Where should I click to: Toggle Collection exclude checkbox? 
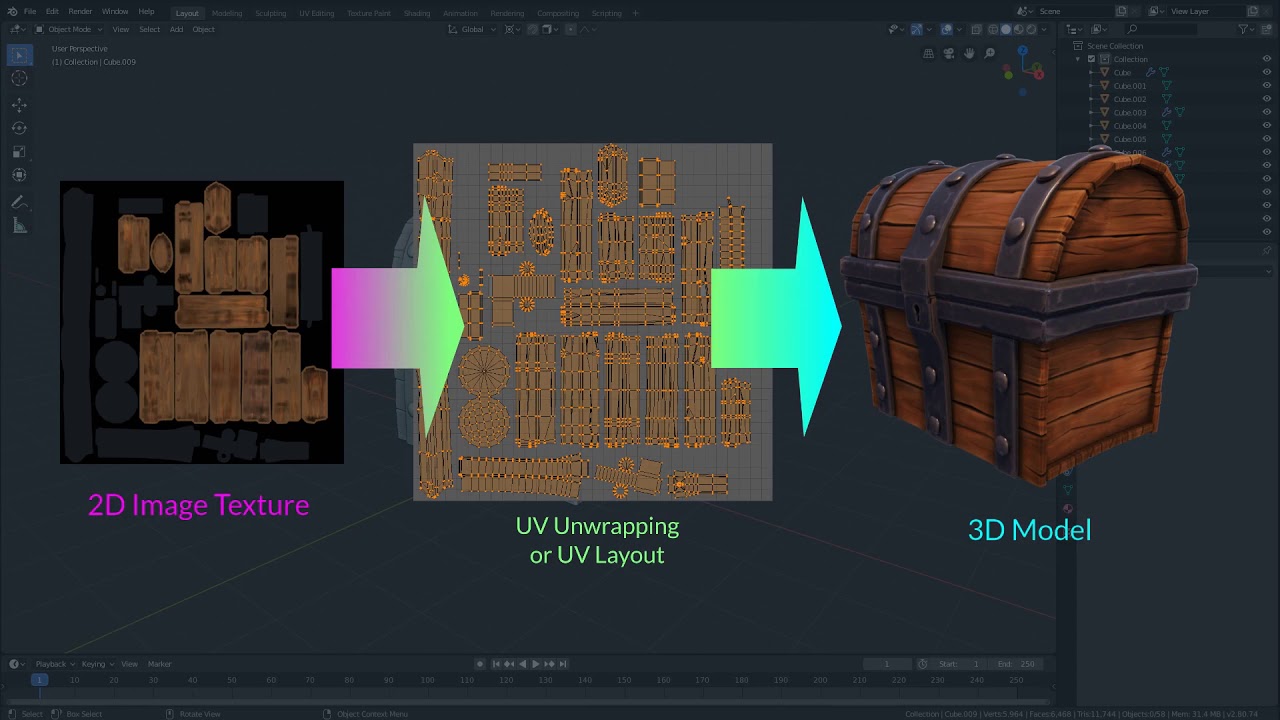1091,59
